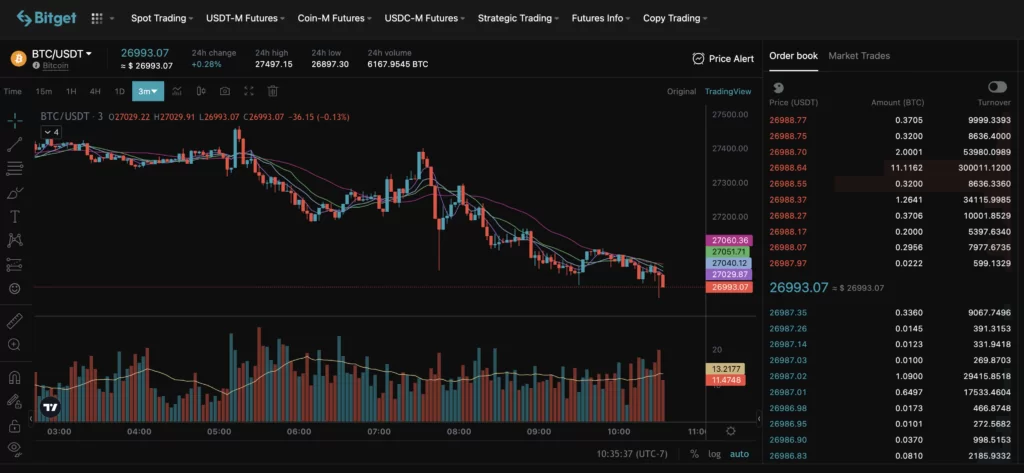Toggle hide all drawings eye icon
This screenshot has width=1024, height=473.
[x=15, y=448]
